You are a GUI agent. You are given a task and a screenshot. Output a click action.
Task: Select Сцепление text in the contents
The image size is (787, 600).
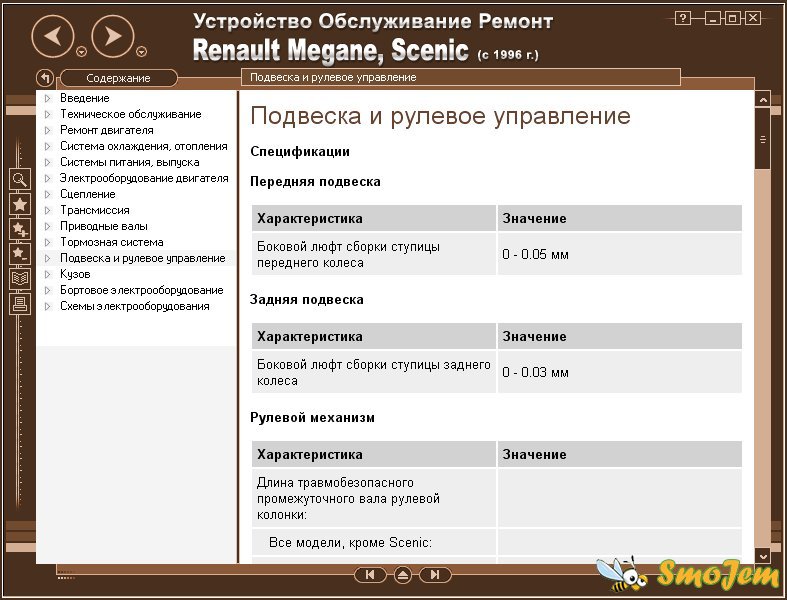point(87,194)
